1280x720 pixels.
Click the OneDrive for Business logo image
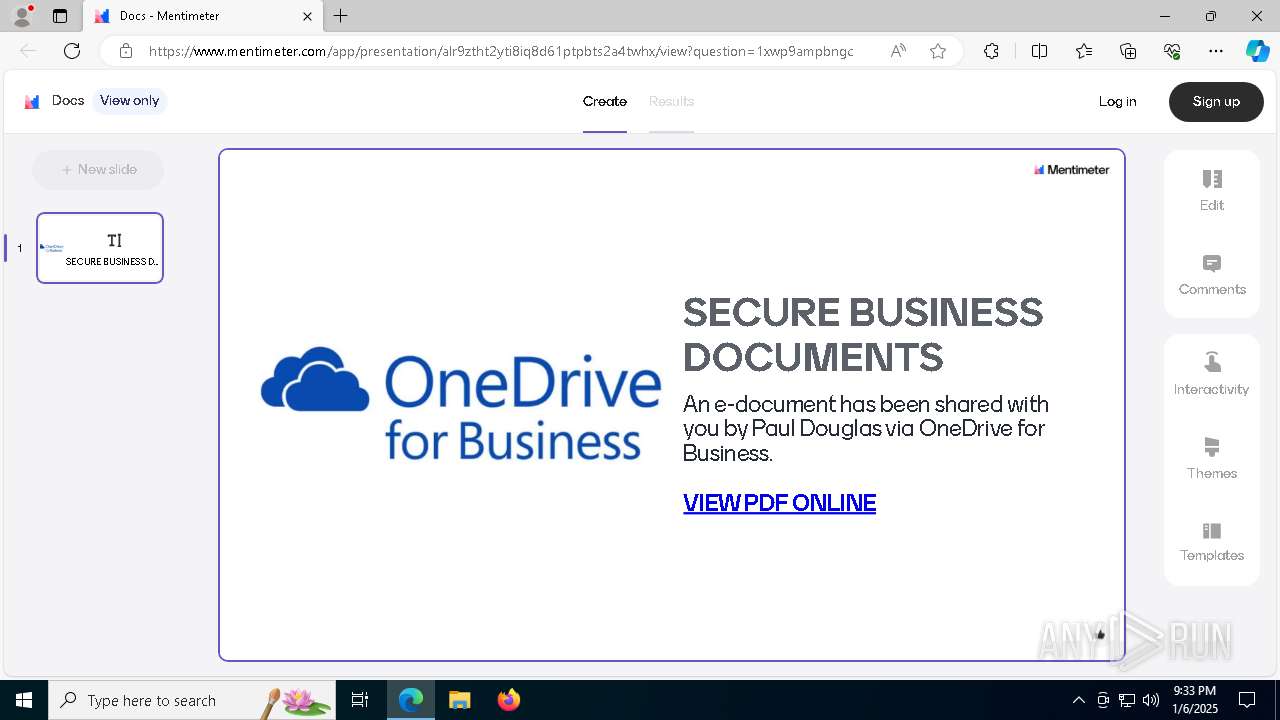[x=461, y=403]
